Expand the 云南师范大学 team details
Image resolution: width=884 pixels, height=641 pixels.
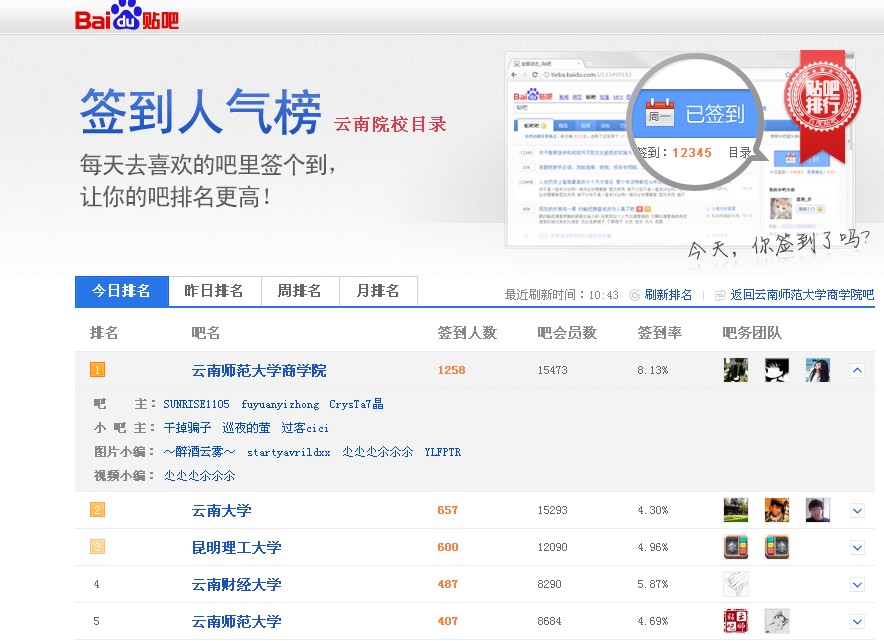[858, 622]
